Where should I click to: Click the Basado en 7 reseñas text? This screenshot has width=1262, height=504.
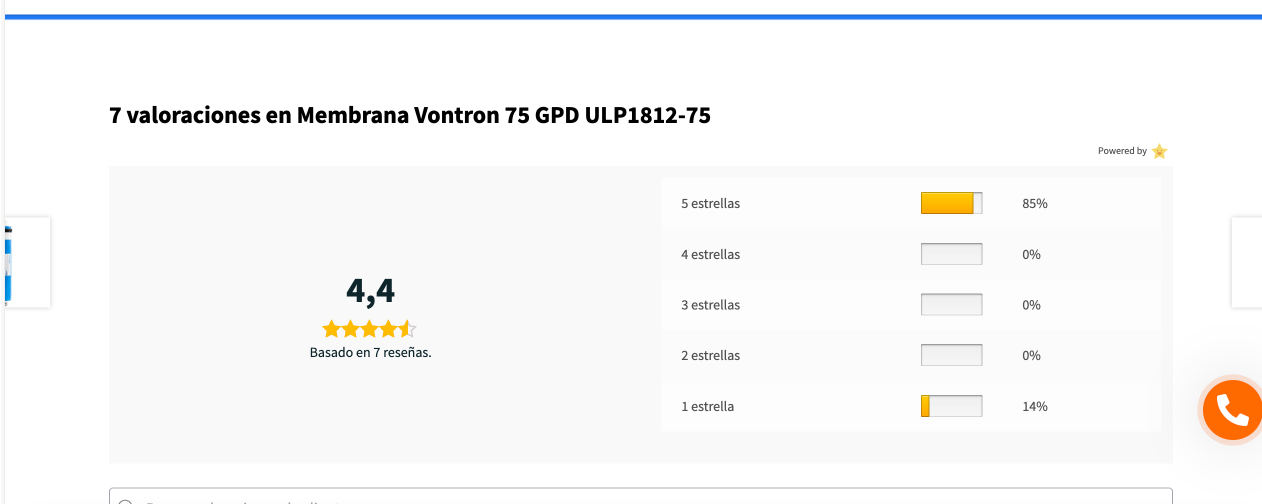370,353
